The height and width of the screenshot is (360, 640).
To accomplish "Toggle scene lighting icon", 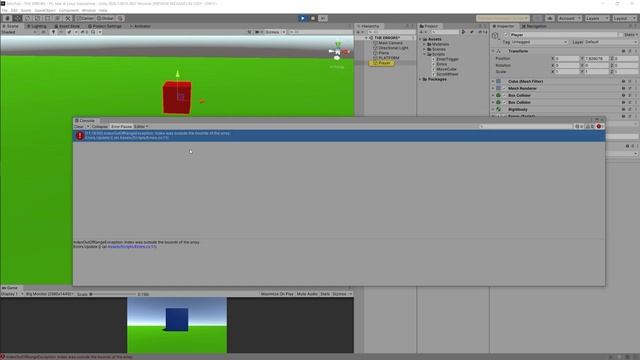I will pos(53,32).
